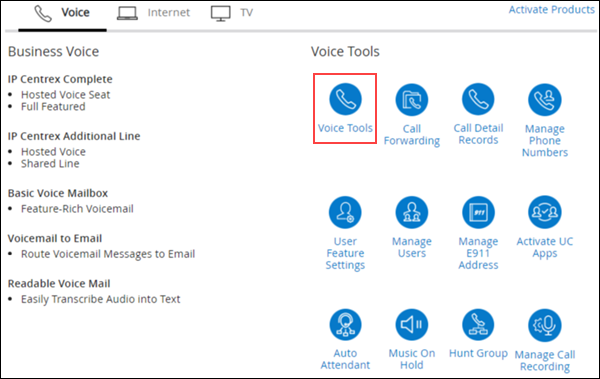Screen dimensions: 600x379
Task: Click the monitor icon on TV tab
Action: click(x=221, y=13)
